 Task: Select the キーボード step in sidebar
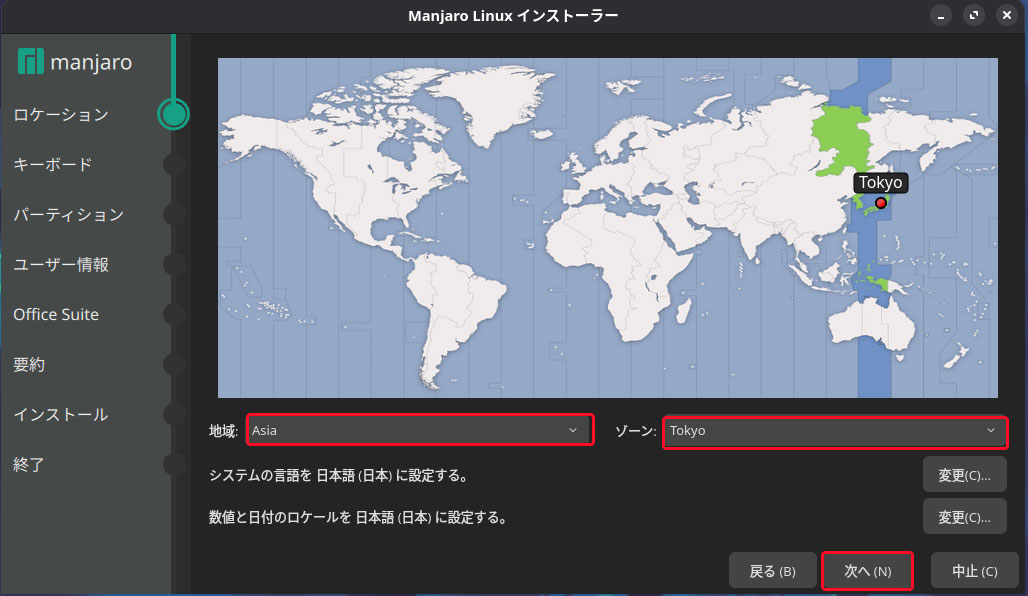pyautogui.click(x=53, y=165)
